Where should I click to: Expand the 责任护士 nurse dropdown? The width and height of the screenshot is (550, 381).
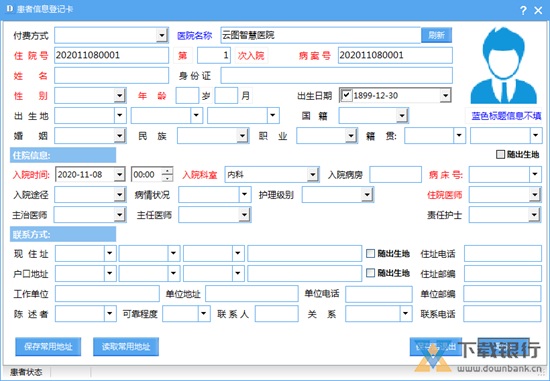(535, 215)
